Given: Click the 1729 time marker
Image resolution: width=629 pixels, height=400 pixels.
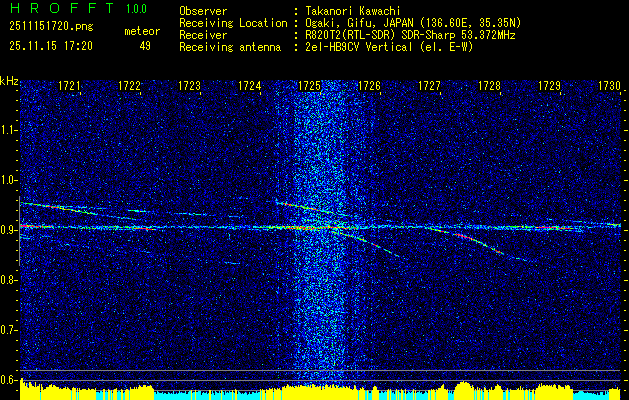Looking at the screenshot, I should [x=549, y=85].
